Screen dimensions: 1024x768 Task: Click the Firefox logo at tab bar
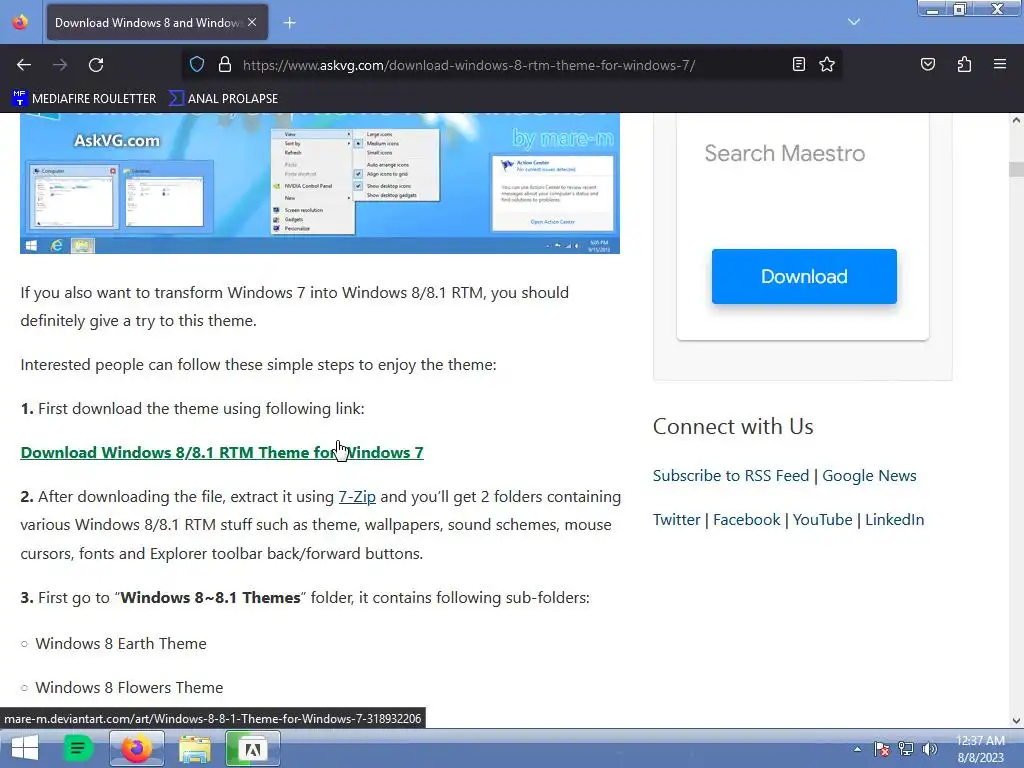click(20, 22)
